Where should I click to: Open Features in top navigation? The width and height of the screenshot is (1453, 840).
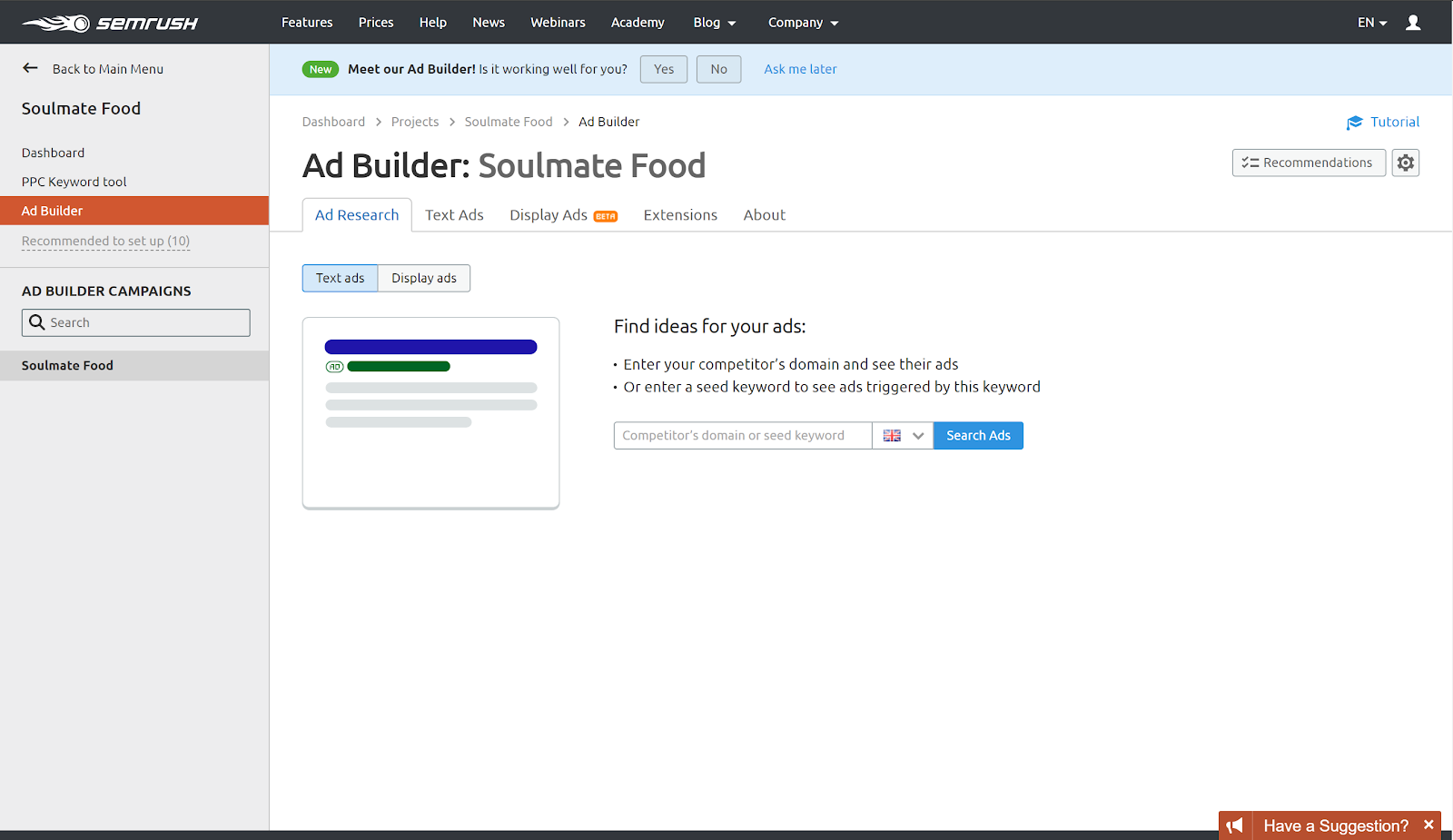[307, 23]
